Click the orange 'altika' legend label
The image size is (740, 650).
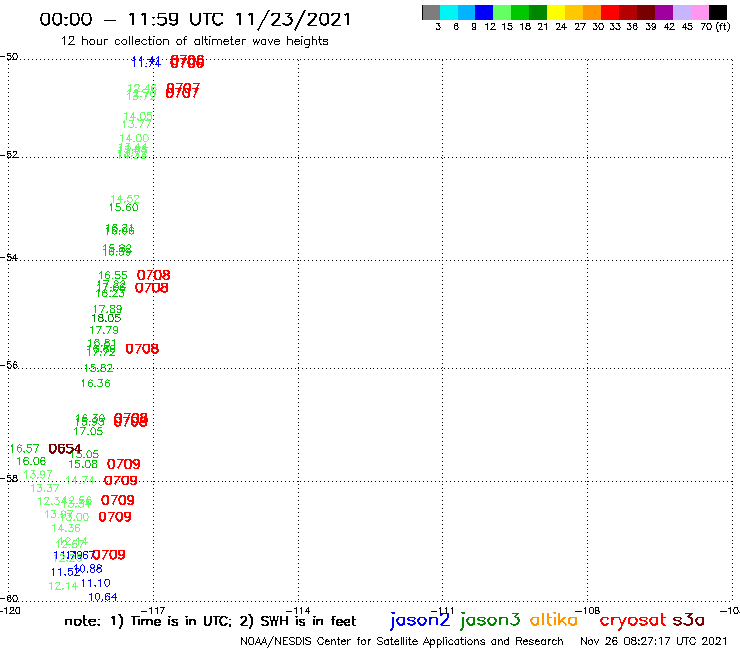click(x=554, y=619)
